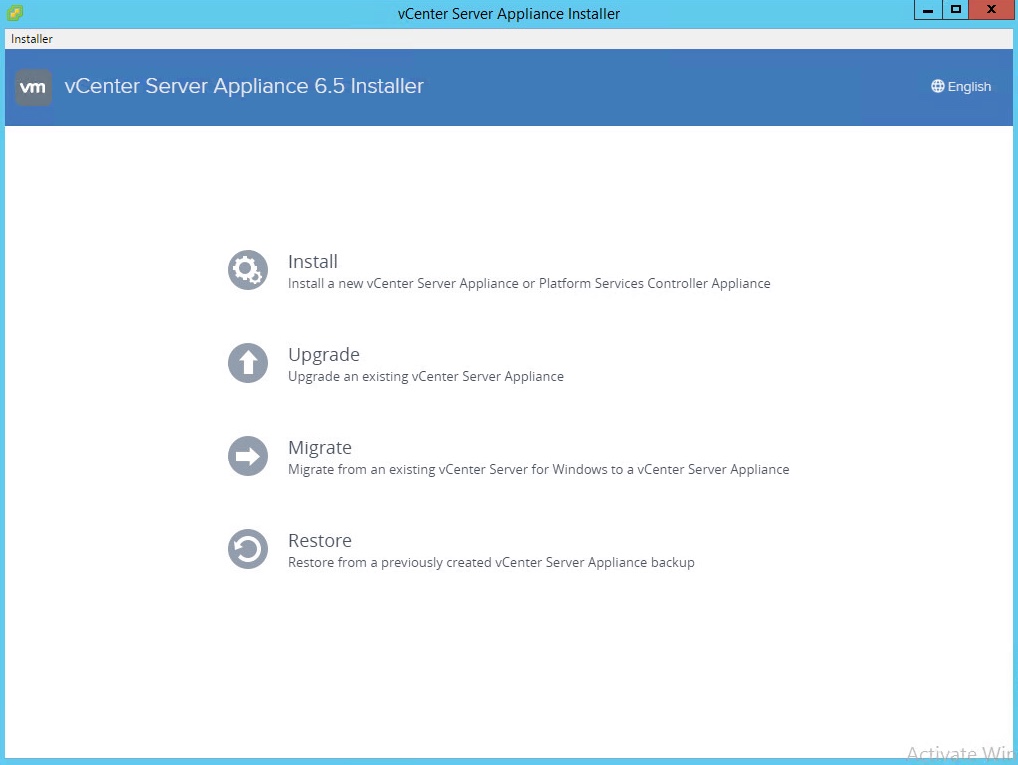
Task: Click the Install gear icon
Action: click(x=247, y=270)
